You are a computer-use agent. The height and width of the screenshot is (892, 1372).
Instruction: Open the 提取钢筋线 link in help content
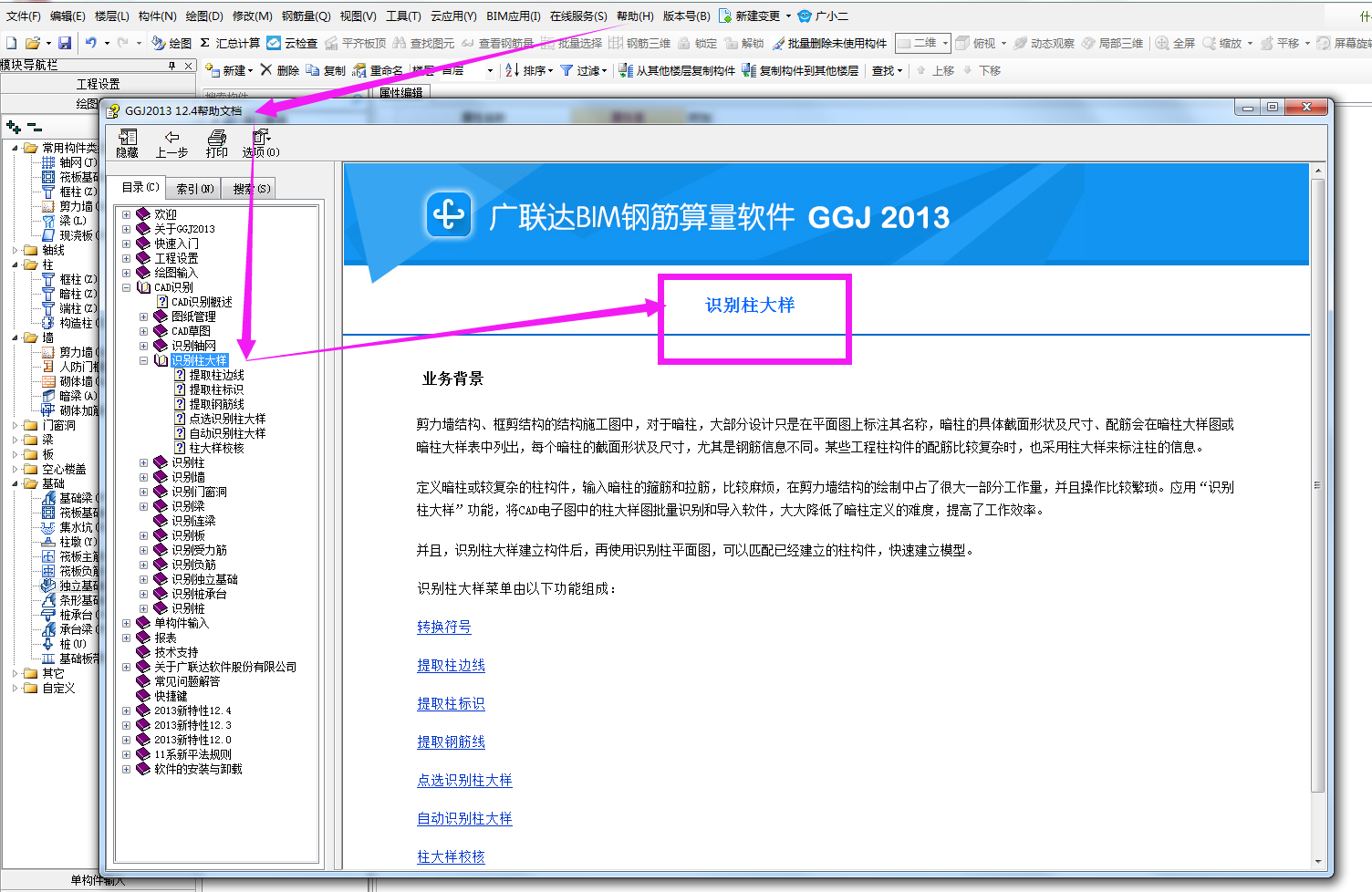point(451,742)
